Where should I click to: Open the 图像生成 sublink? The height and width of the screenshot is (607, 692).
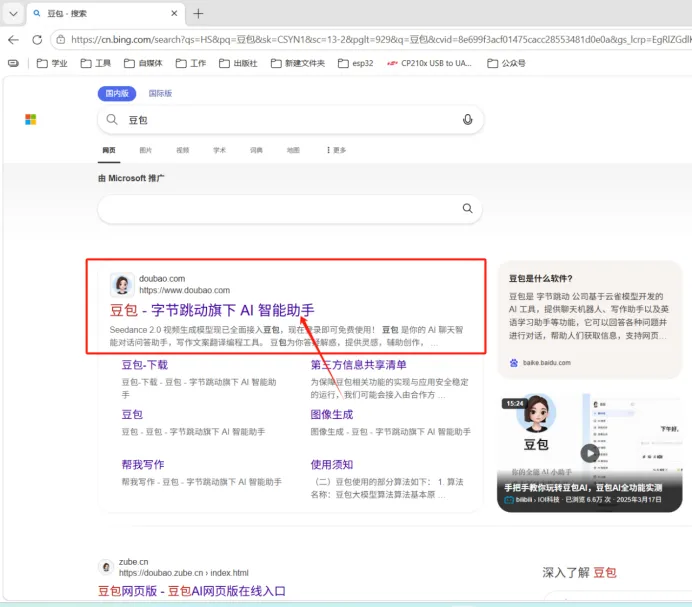(x=331, y=415)
